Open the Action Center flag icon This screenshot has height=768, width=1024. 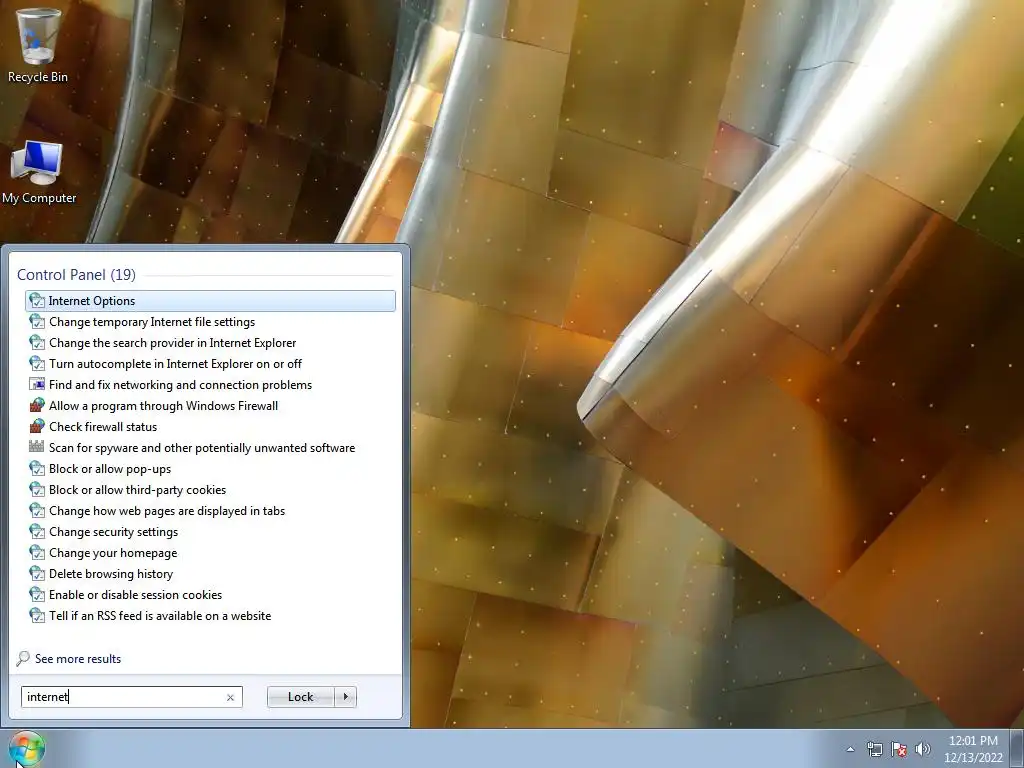tap(899, 749)
